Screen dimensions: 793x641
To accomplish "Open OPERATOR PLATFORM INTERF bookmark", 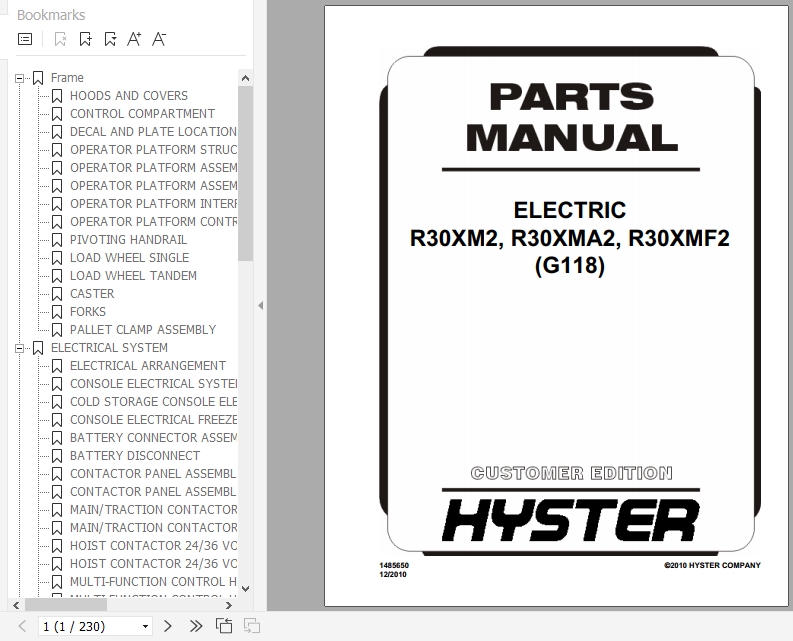I will 153,203.
